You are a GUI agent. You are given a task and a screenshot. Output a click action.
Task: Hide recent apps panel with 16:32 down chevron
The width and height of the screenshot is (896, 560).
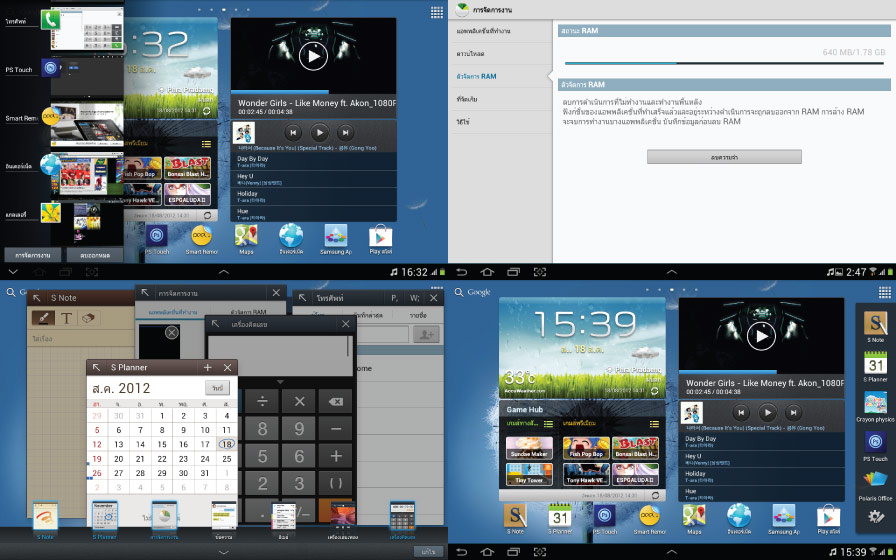point(13,272)
